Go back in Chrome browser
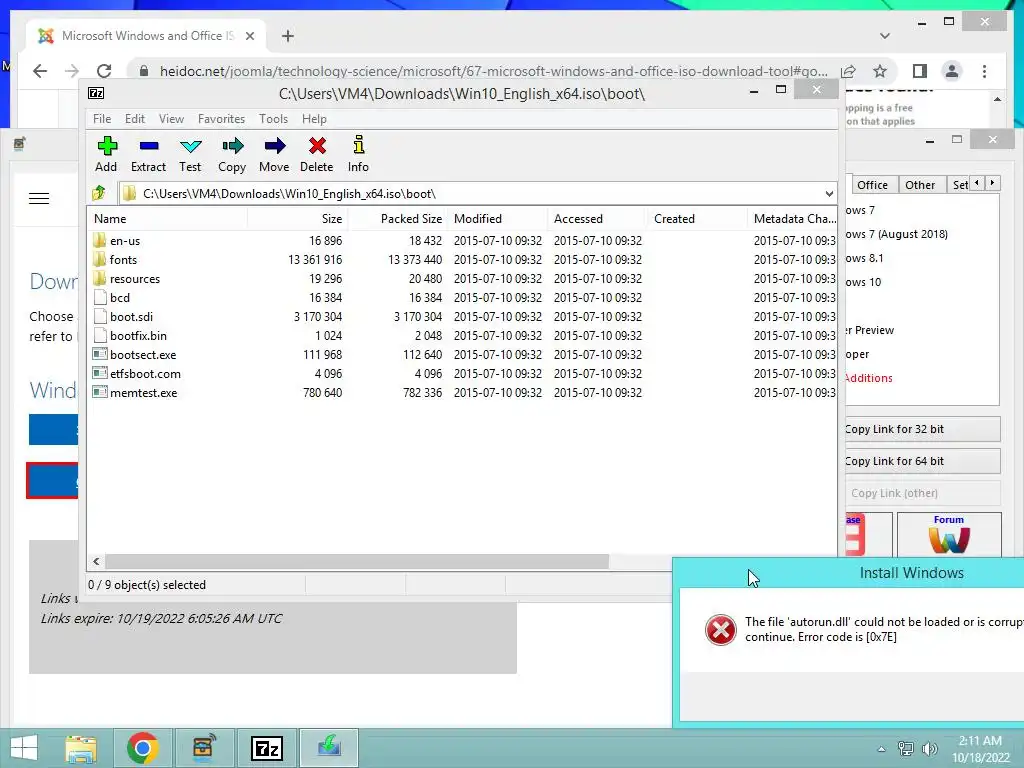1024x768 pixels. [x=40, y=71]
